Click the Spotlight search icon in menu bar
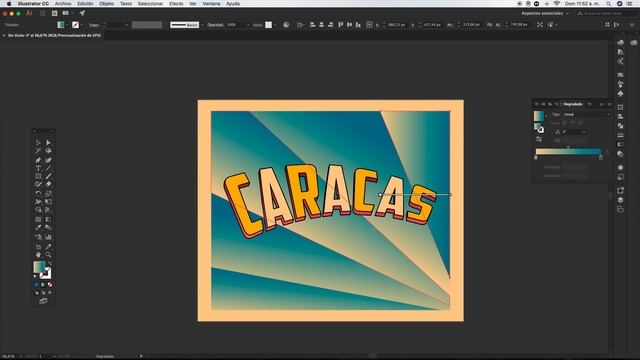The image size is (640, 360). 609,3
